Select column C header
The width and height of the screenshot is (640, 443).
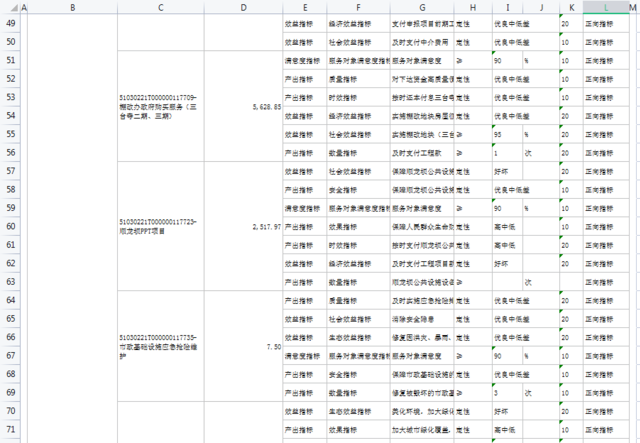click(x=161, y=8)
